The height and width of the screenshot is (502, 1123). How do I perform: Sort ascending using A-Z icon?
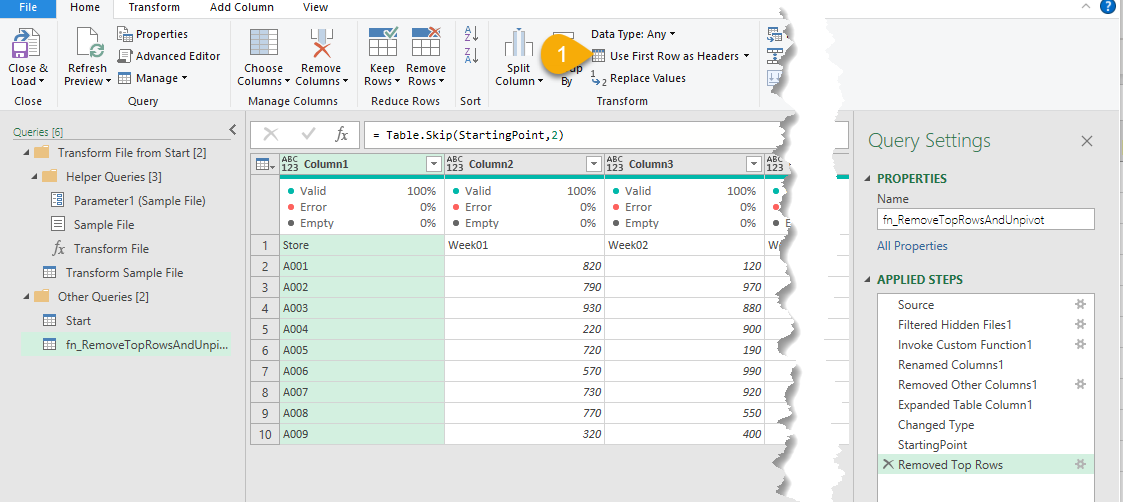pos(471,33)
